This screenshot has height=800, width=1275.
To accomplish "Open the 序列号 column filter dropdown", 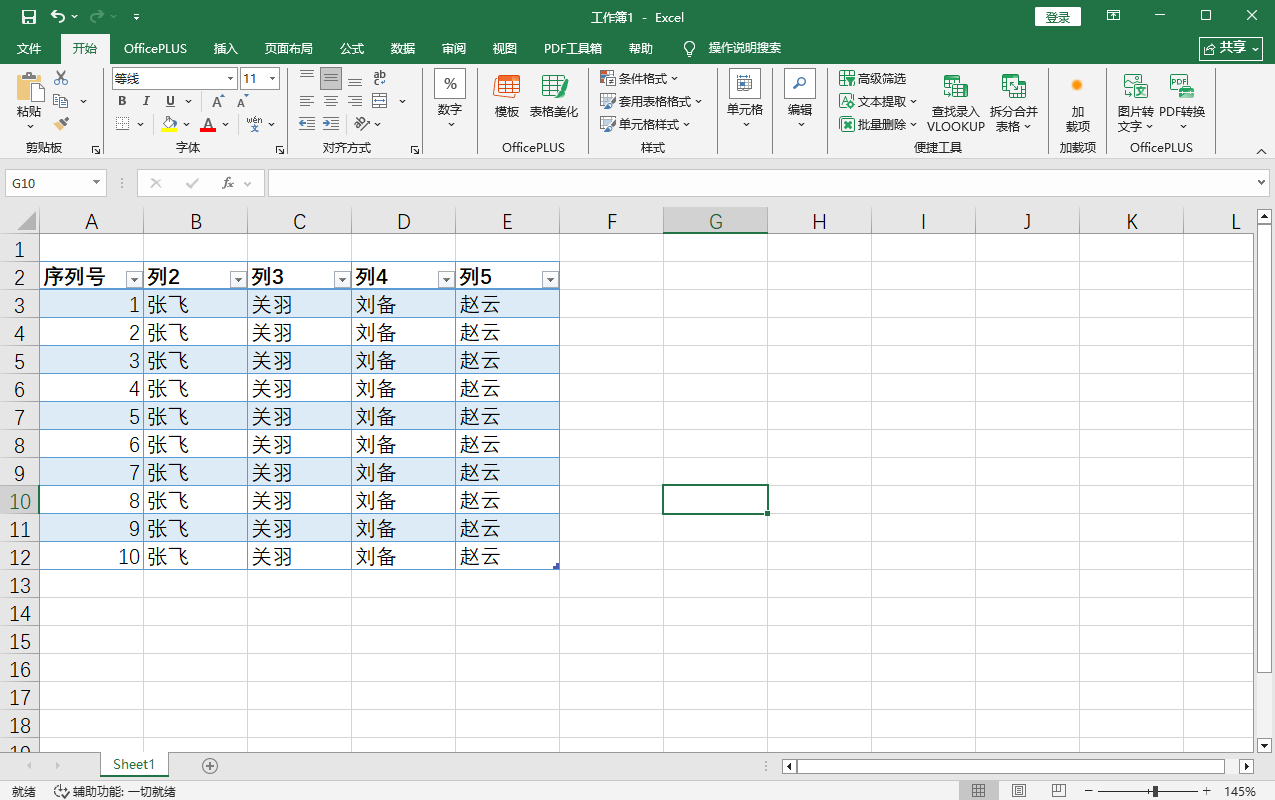I will pyautogui.click(x=133, y=279).
